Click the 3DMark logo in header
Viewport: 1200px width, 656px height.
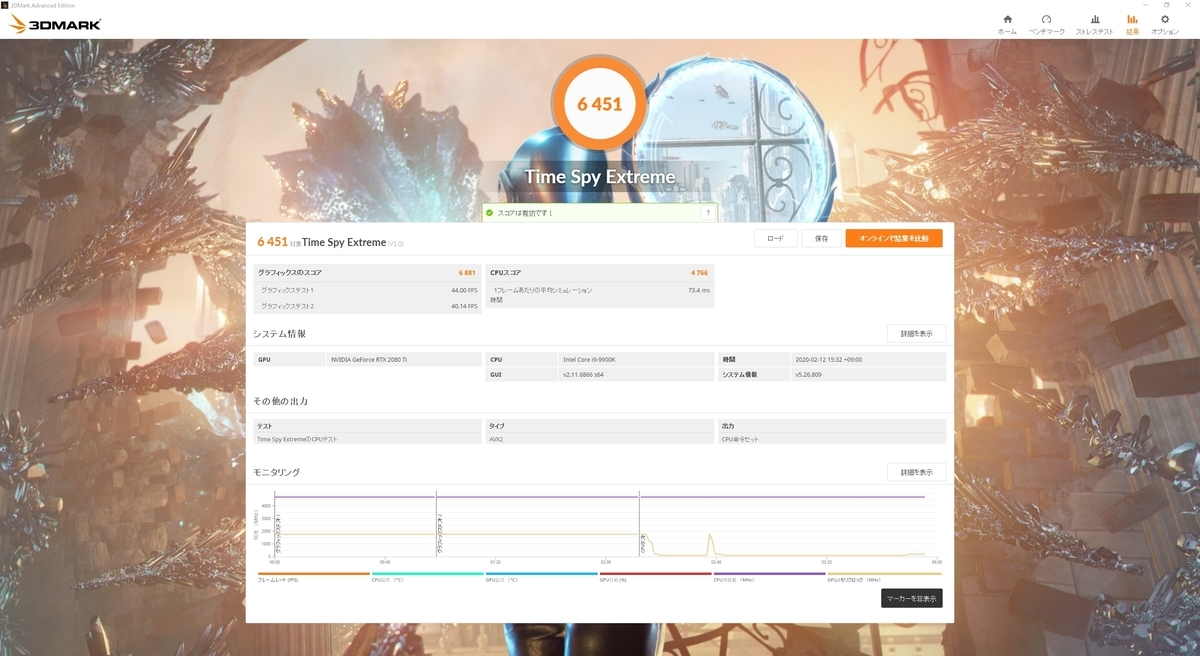(x=55, y=24)
